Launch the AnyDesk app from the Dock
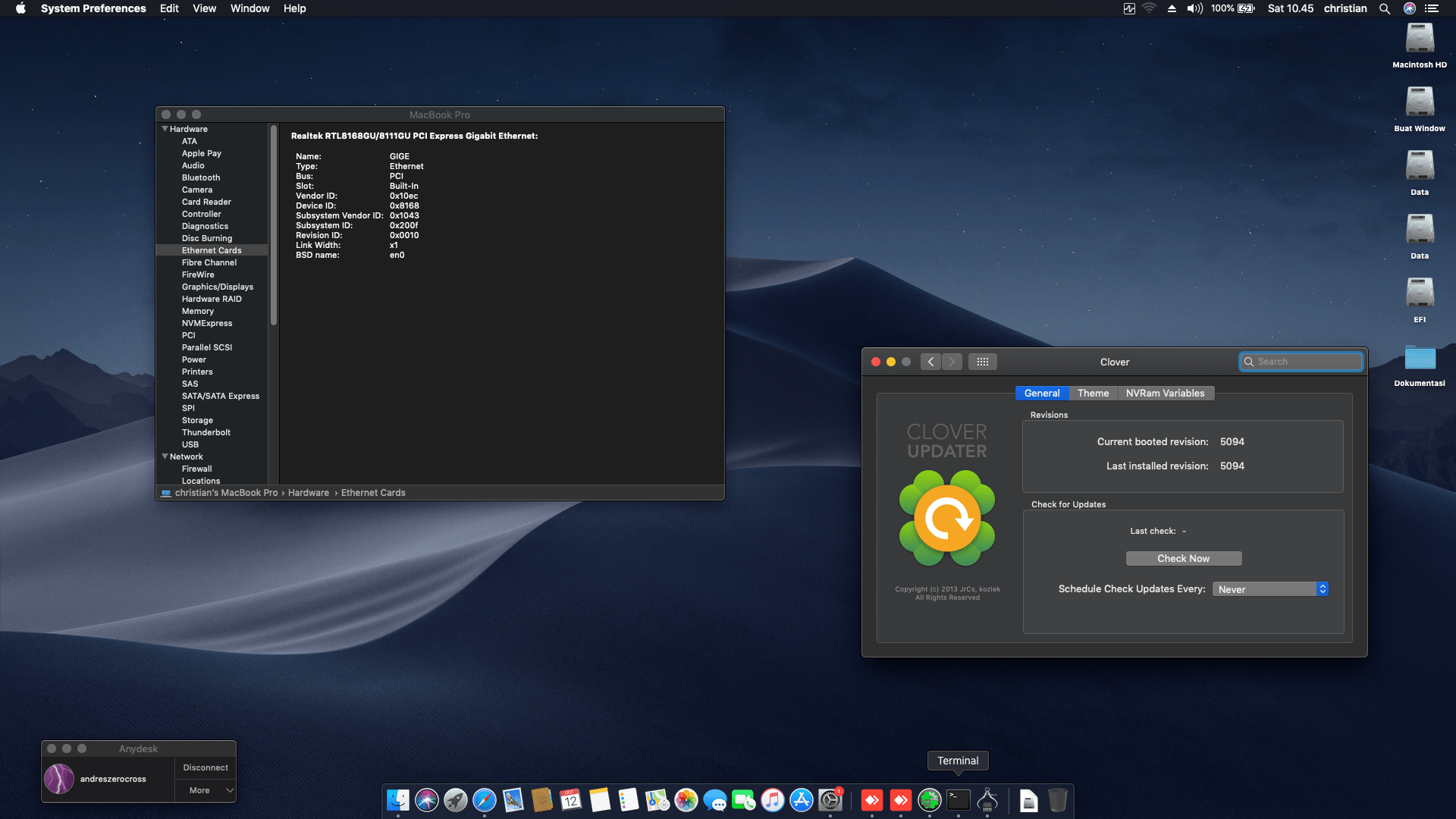 (872, 800)
